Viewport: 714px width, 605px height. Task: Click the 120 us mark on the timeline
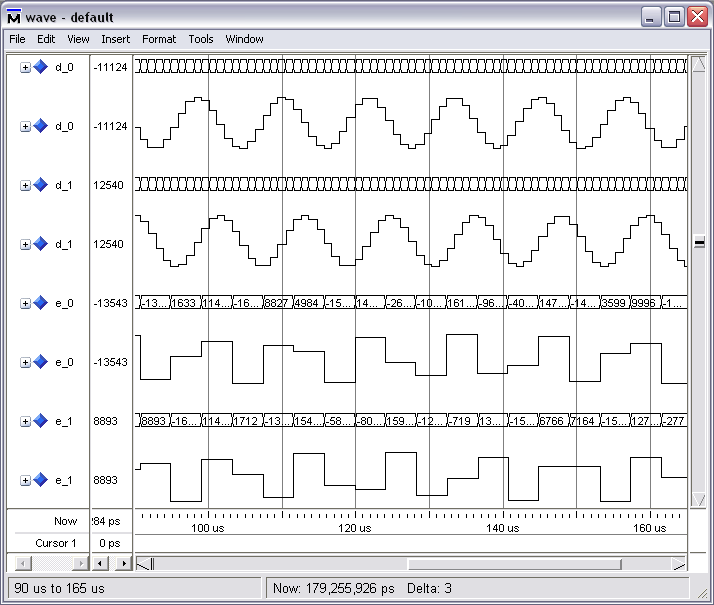tap(355, 527)
